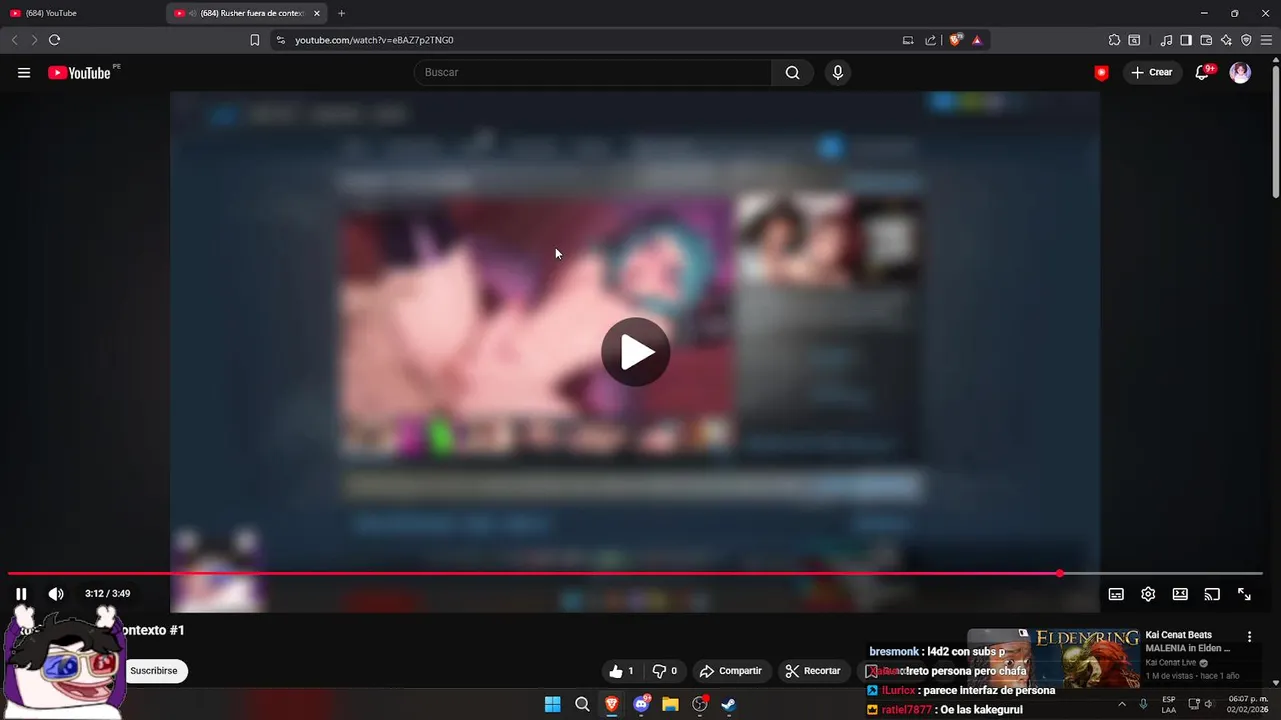Open the browser extensions puzzle icon
This screenshot has width=1281, height=720.
[1114, 40]
